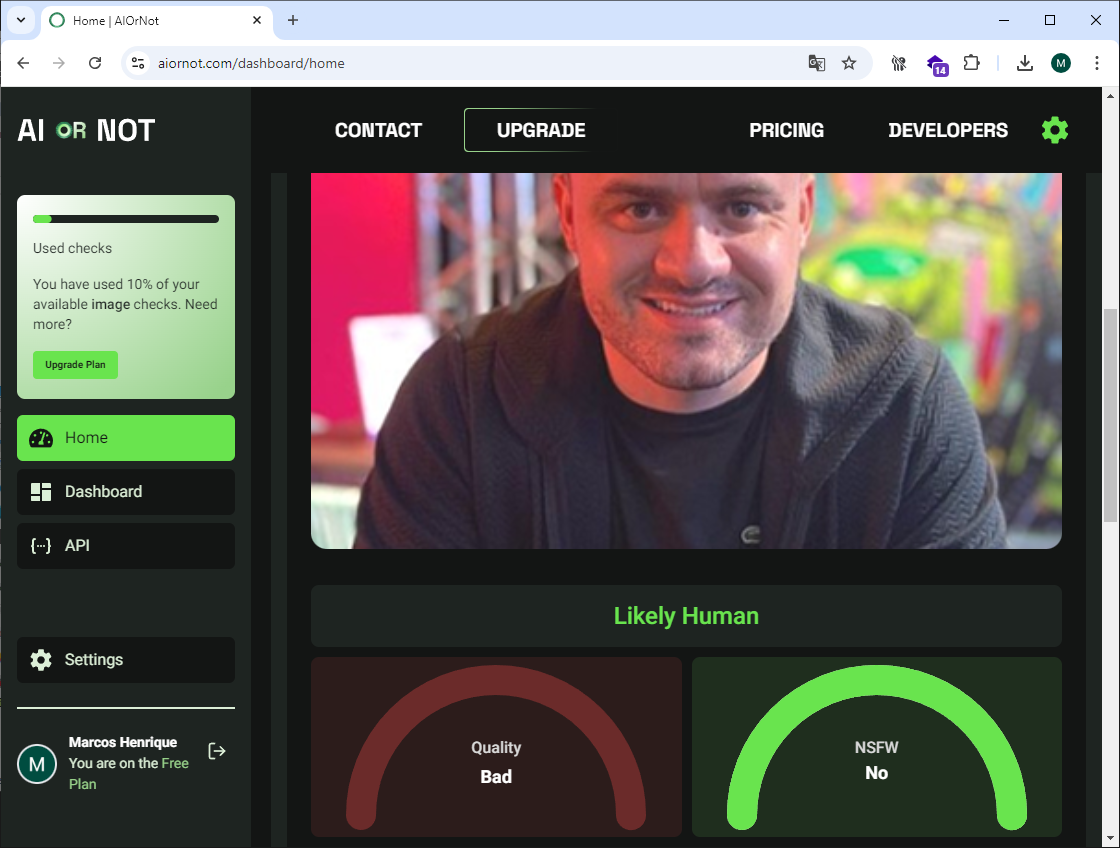Open a new browser tab with plus
1120x848 pixels.
pyautogui.click(x=292, y=20)
